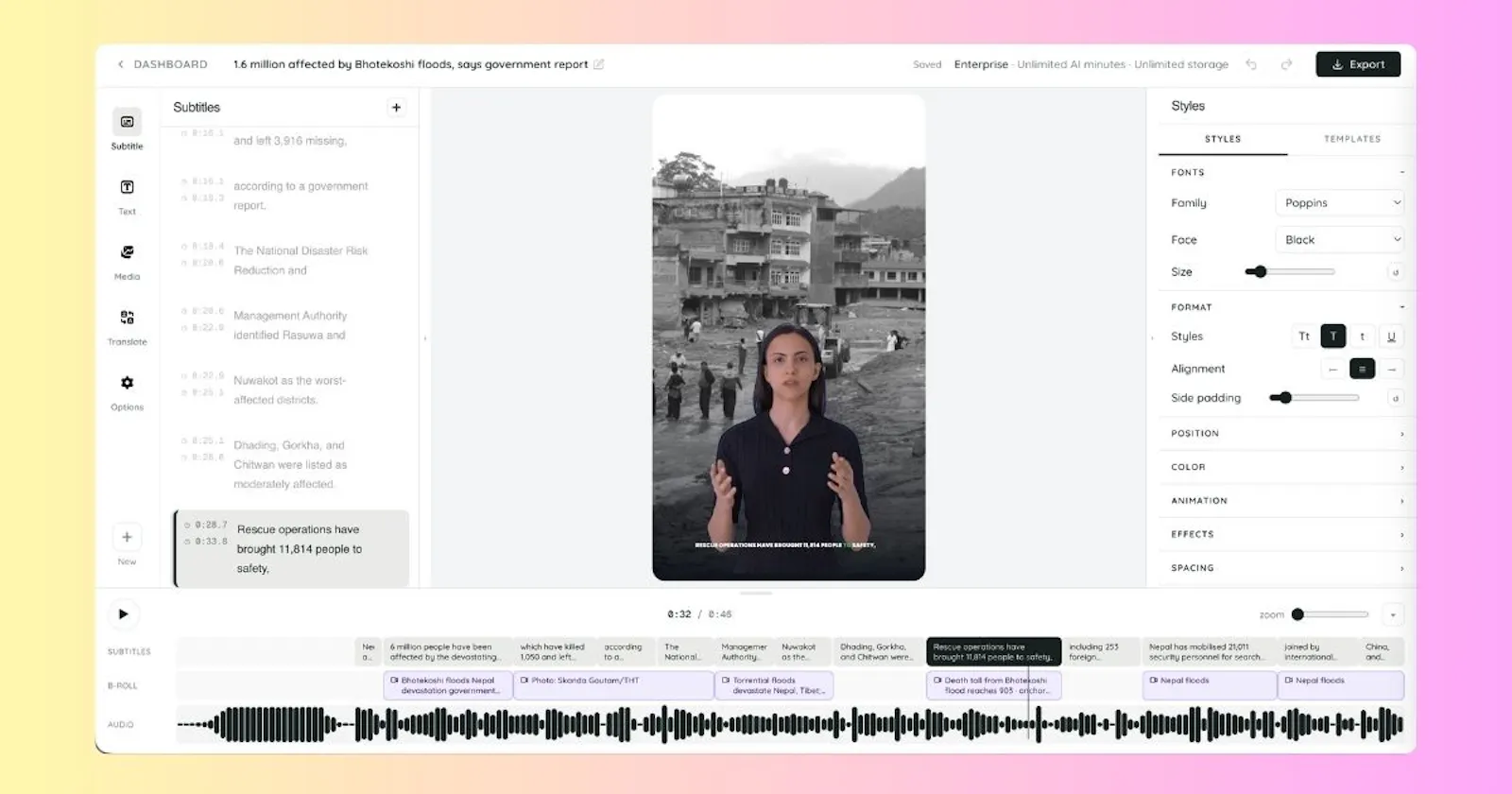Open the Translate tool in the sidebar
The width and height of the screenshot is (1512, 794).
click(127, 325)
